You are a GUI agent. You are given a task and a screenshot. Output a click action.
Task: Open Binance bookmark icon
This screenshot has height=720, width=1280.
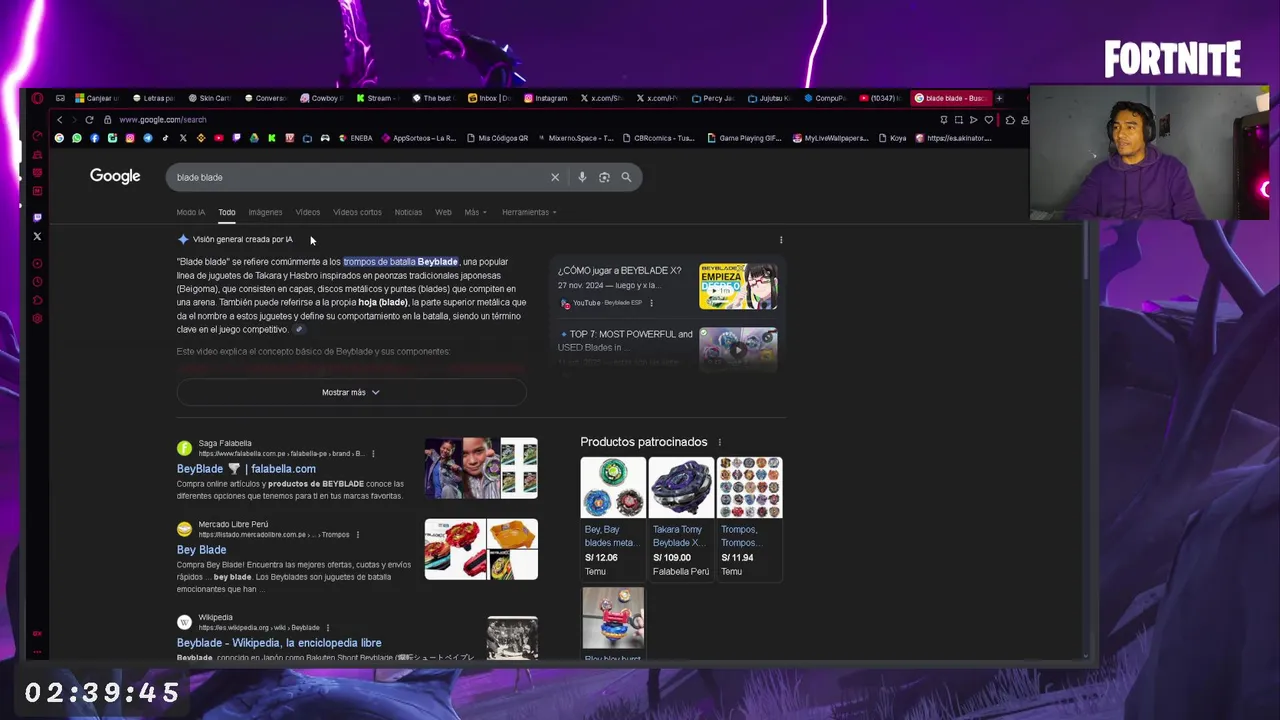pyautogui.click(x=201, y=138)
